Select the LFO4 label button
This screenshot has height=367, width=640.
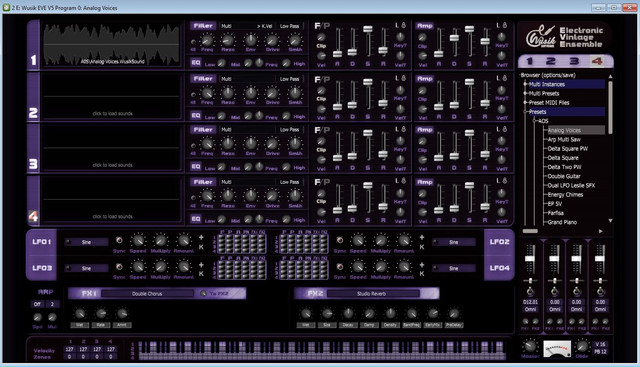[x=499, y=268]
